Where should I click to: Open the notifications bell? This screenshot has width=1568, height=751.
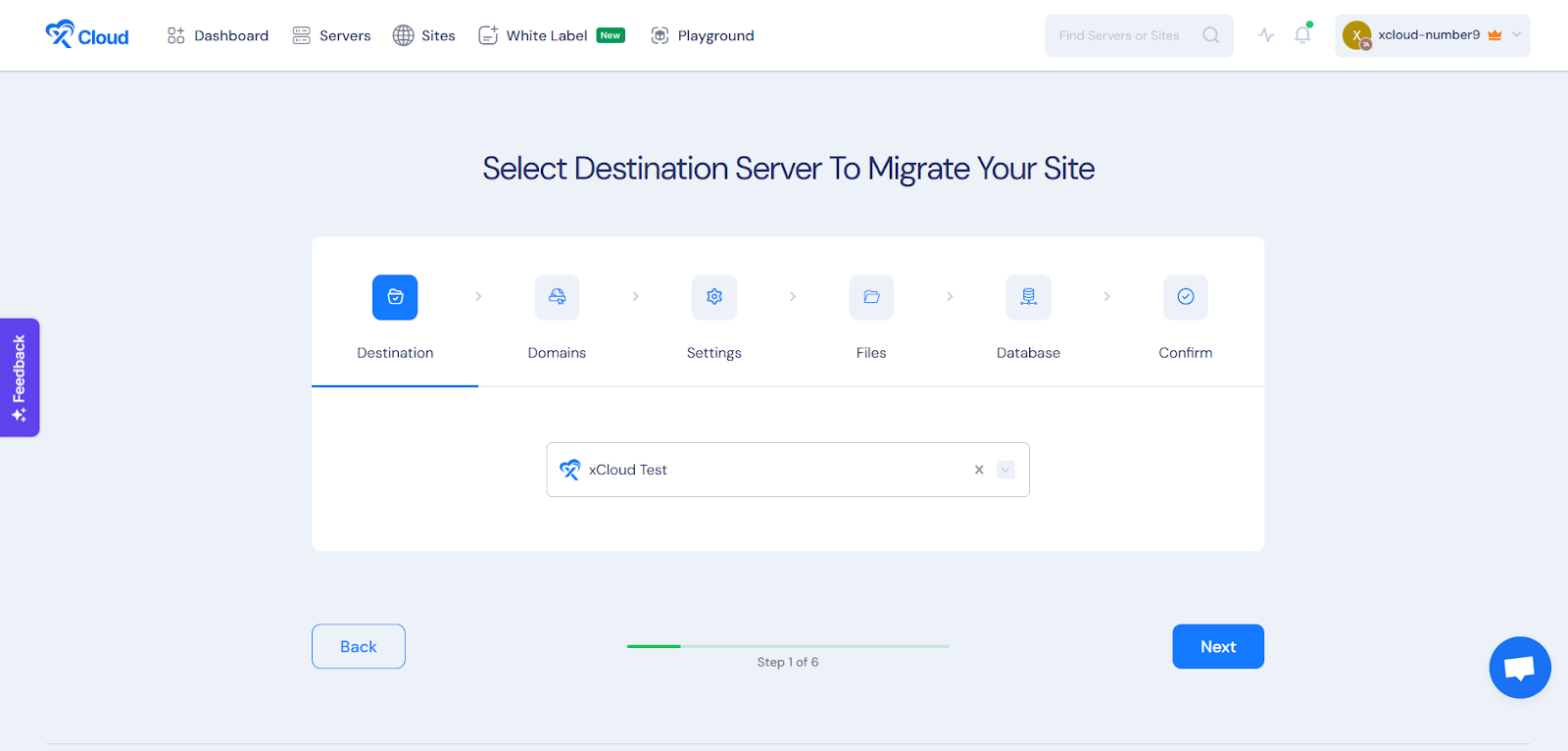coord(1302,35)
